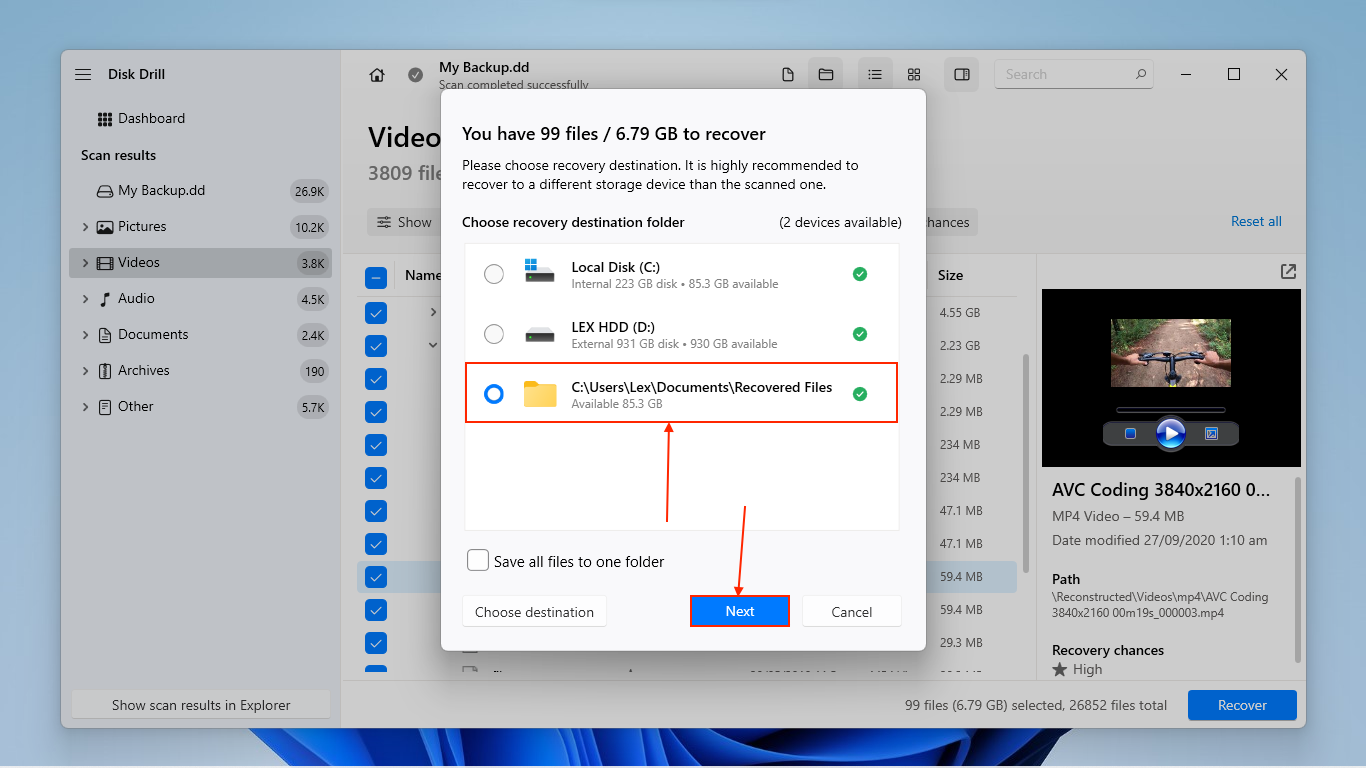Uncheck the select-all checkbox in the file list

click(x=376, y=277)
